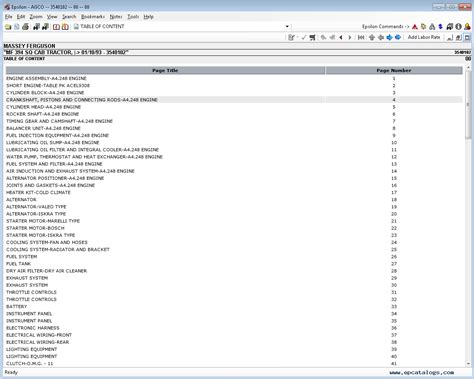The height and width of the screenshot is (379, 474).
Task: Click the printer icon in toolbar
Action: coord(25,27)
